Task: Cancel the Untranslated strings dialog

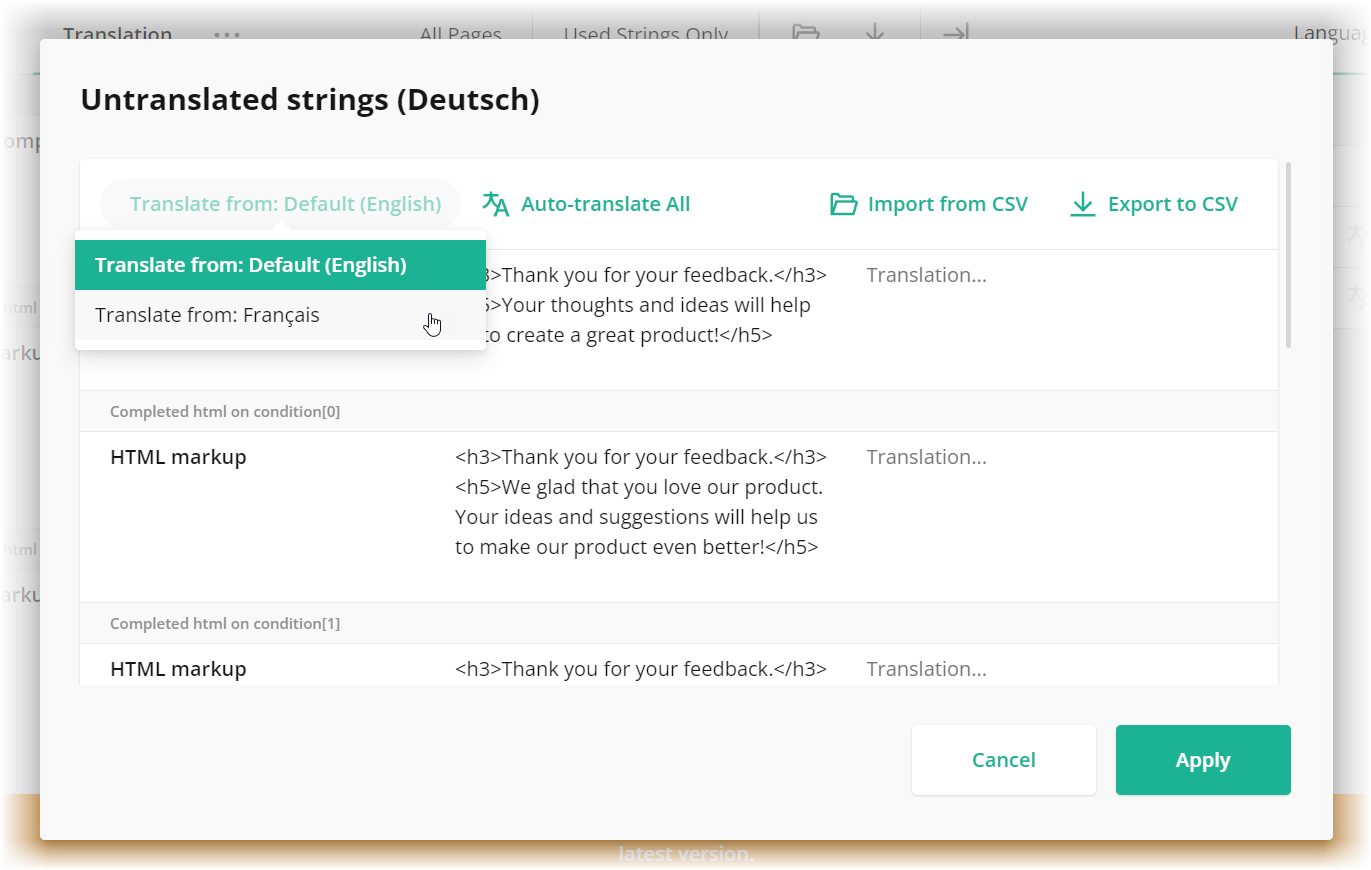Action: click(1003, 760)
